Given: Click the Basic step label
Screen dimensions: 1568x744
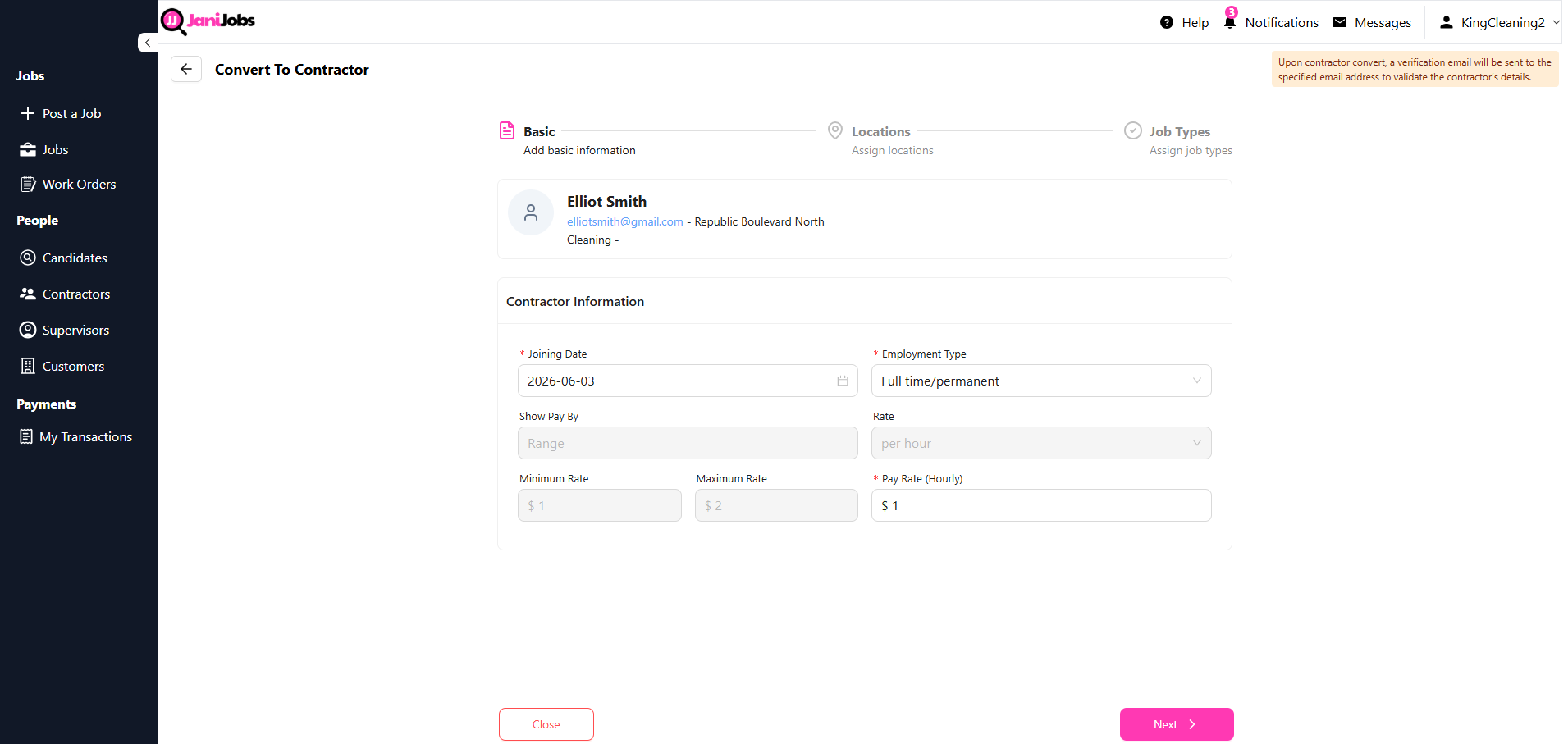Looking at the screenshot, I should [539, 131].
